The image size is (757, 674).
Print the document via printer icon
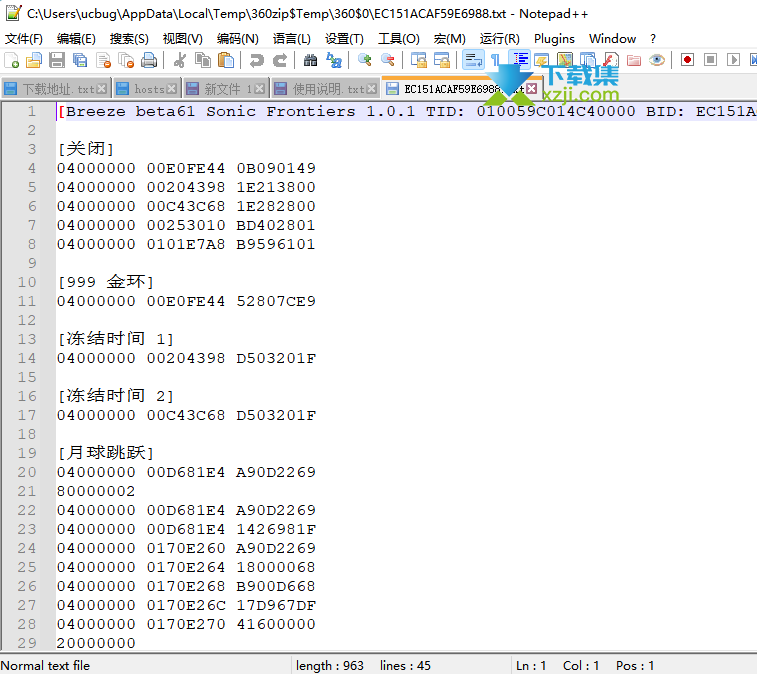[149, 60]
